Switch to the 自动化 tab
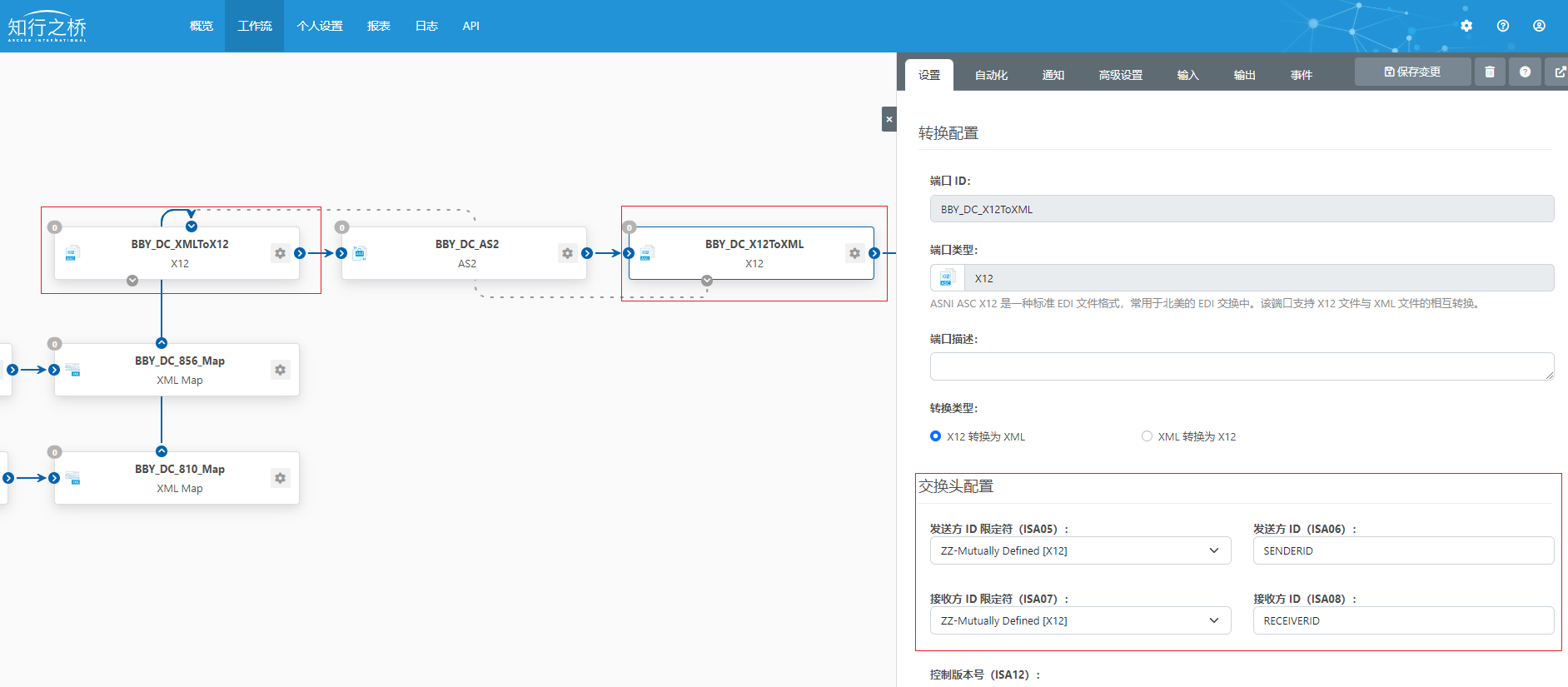The height and width of the screenshot is (687, 1568). point(991,75)
